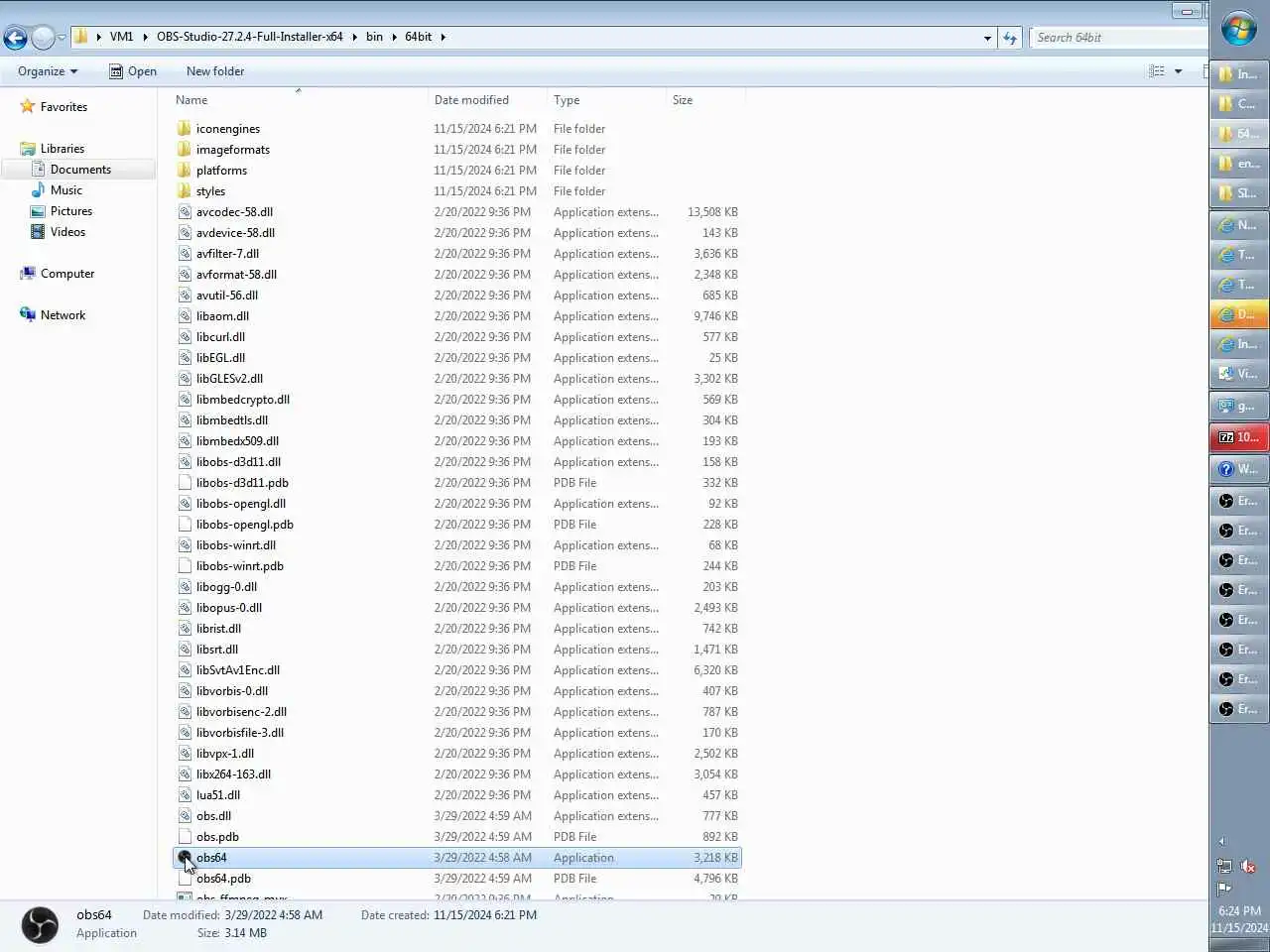This screenshot has width=1270, height=952.
Task: Select the iconengines folder icon
Action: tap(185, 129)
